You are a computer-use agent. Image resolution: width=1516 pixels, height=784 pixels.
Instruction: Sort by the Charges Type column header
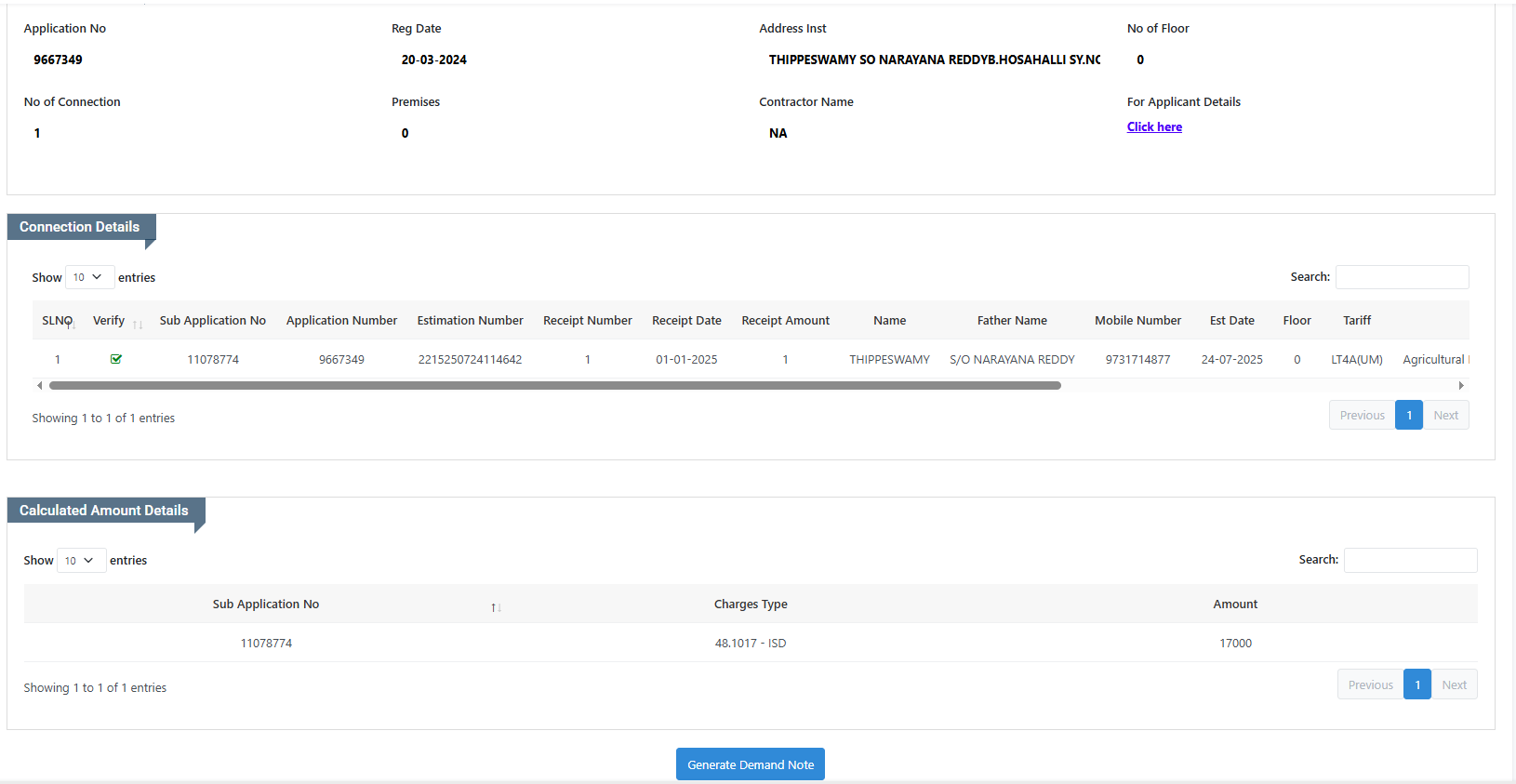coord(751,605)
